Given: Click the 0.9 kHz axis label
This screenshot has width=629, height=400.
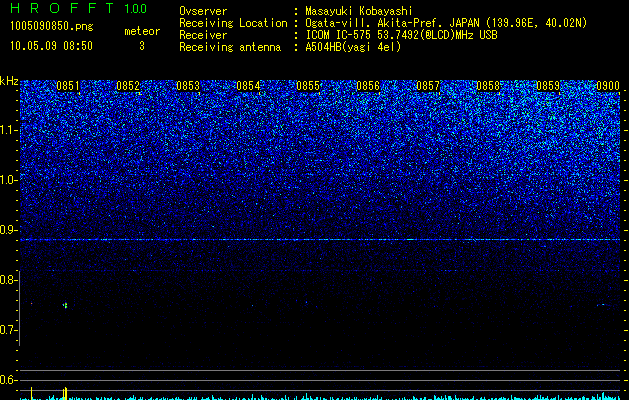Looking at the screenshot, I should pyautogui.click(x=7, y=230).
